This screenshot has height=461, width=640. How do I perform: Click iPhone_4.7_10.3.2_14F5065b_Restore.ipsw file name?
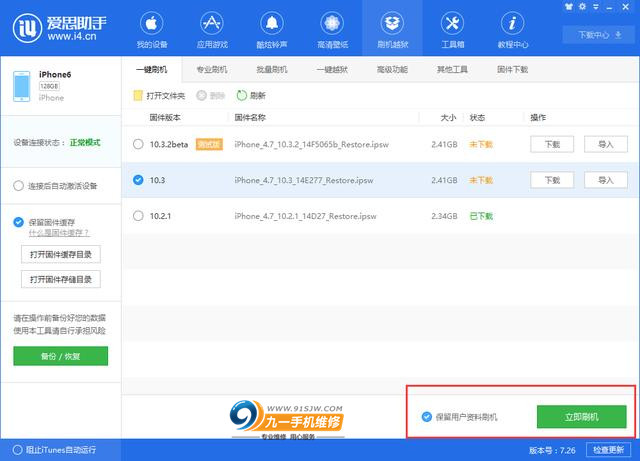pos(311,145)
